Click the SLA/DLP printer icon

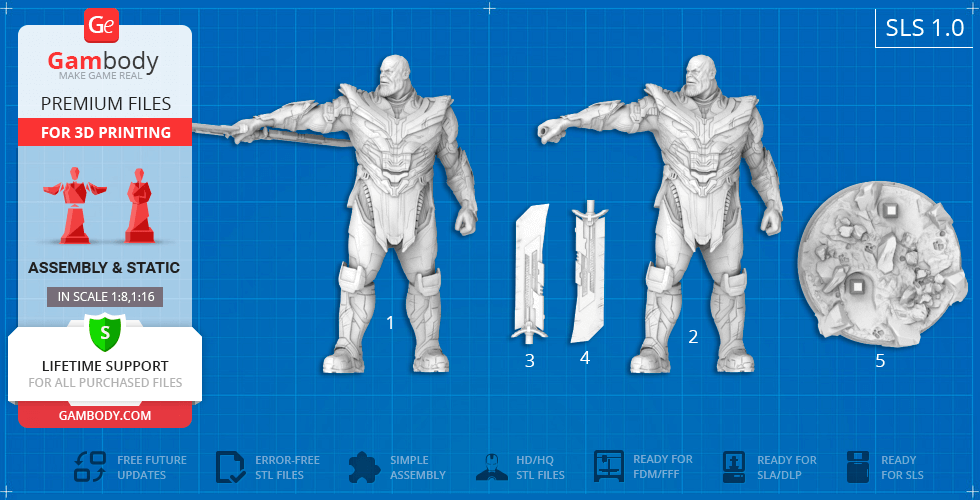(736, 467)
